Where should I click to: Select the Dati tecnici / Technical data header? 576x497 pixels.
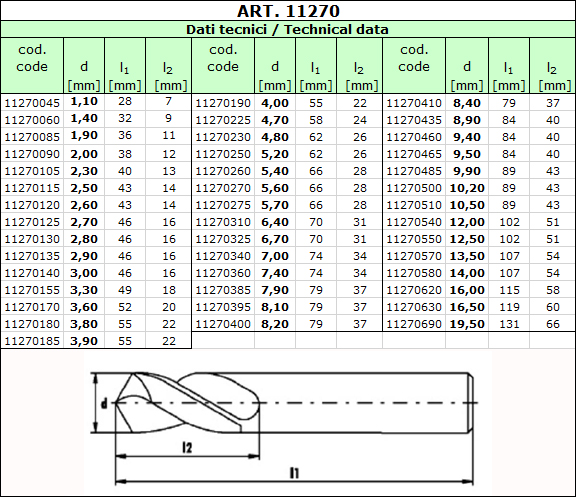(287, 29)
